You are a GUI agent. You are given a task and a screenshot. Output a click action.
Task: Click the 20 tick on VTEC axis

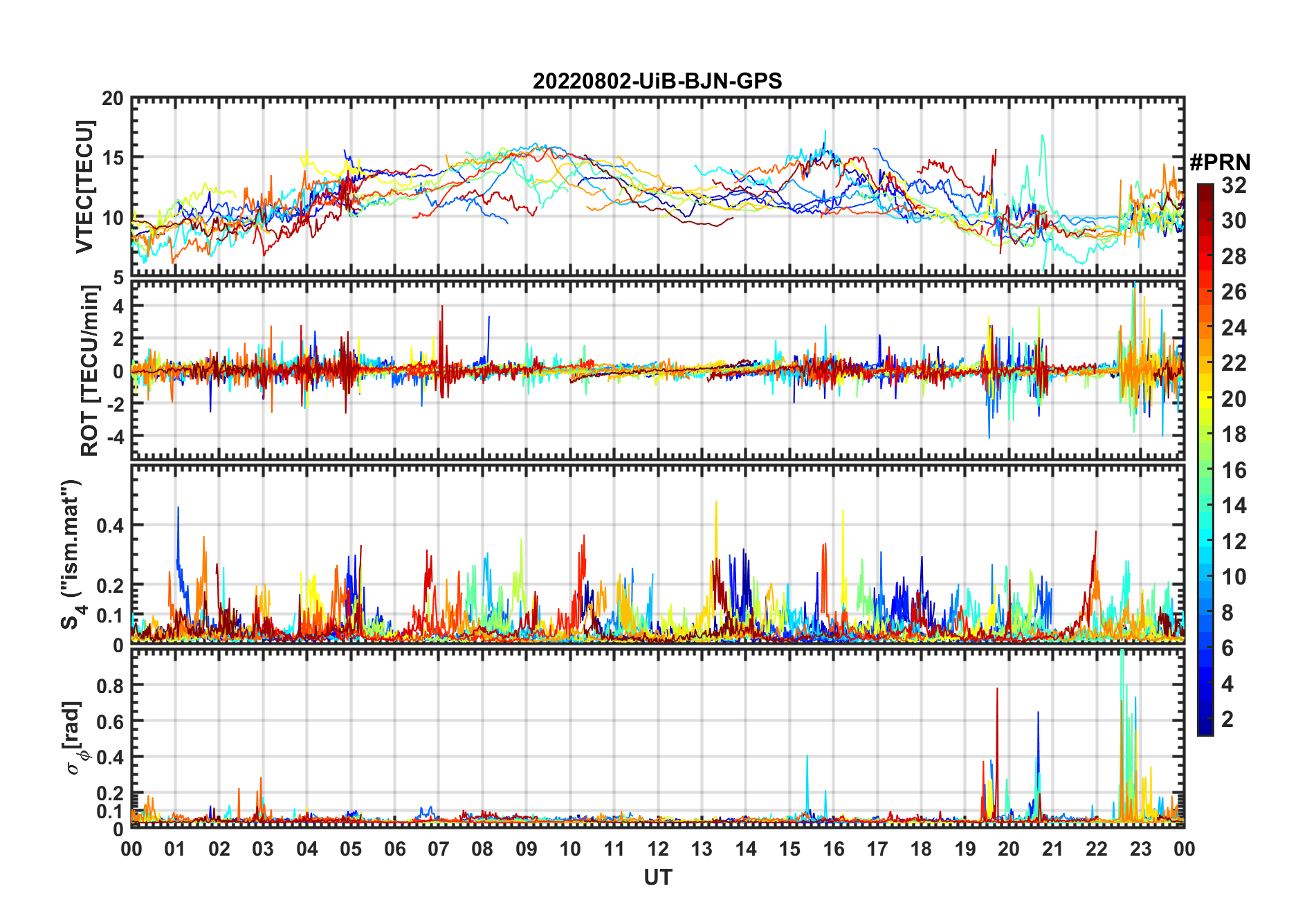pyautogui.click(x=112, y=100)
